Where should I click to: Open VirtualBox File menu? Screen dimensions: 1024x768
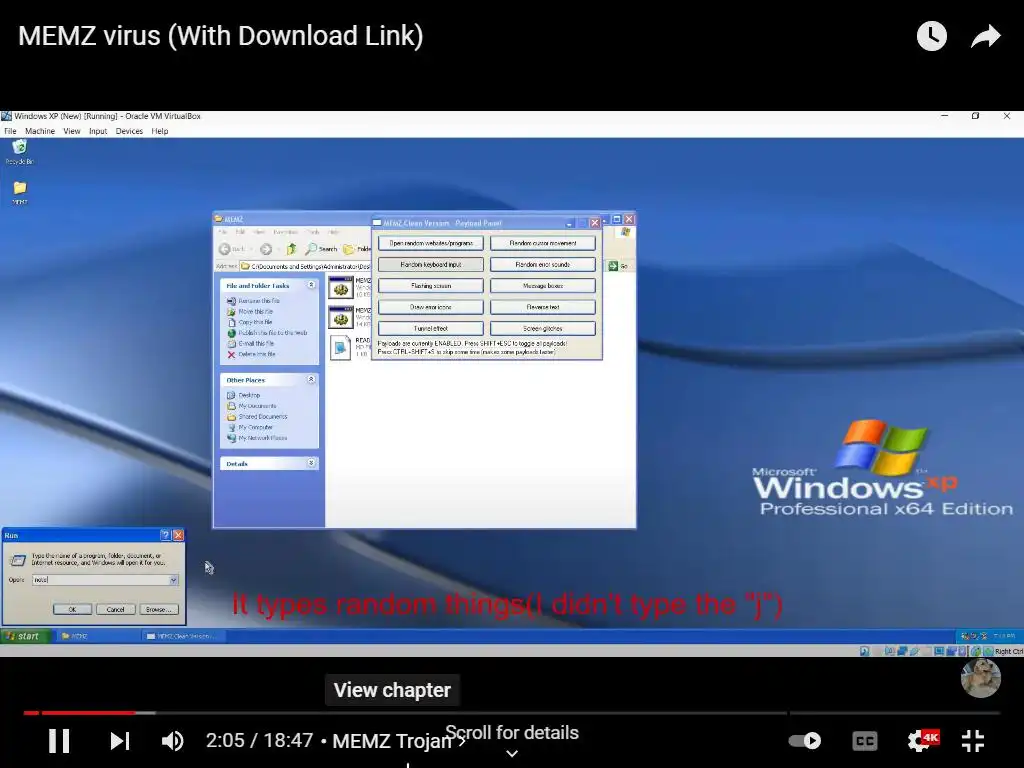point(10,131)
